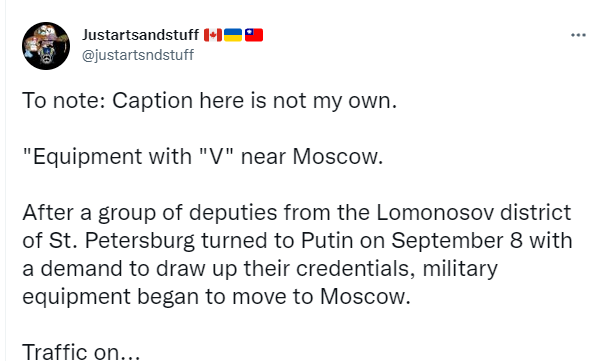Image resolution: width=604 pixels, height=361 pixels.
Task: Click the Justartsandstuff profile avatar
Action: tap(46, 46)
